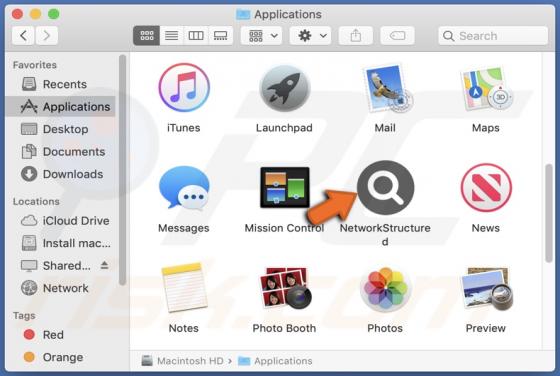Select the Red tag
The height and width of the screenshot is (376, 560).
60,335
